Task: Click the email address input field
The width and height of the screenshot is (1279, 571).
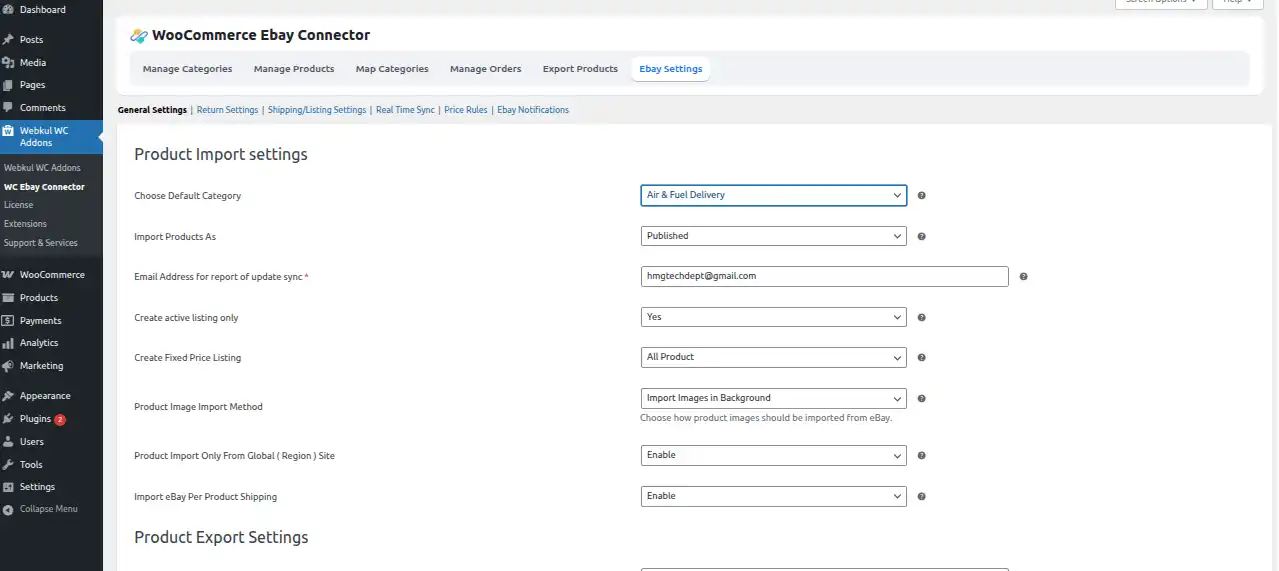Action: tap(824, 276)
